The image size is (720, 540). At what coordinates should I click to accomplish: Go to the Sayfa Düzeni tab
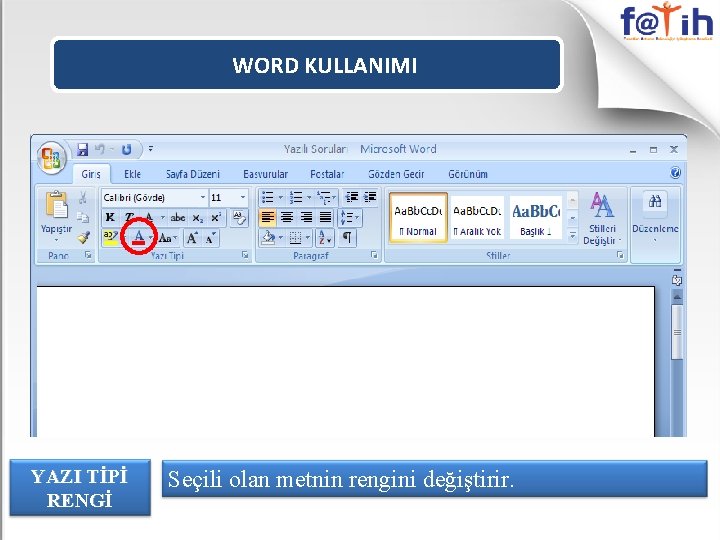[193, 174]
